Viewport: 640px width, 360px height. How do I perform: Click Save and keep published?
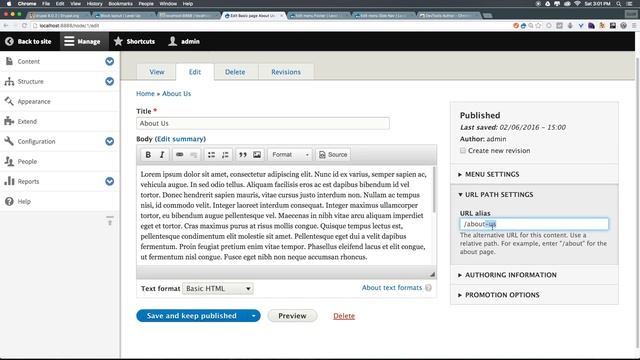coord(191,316)
